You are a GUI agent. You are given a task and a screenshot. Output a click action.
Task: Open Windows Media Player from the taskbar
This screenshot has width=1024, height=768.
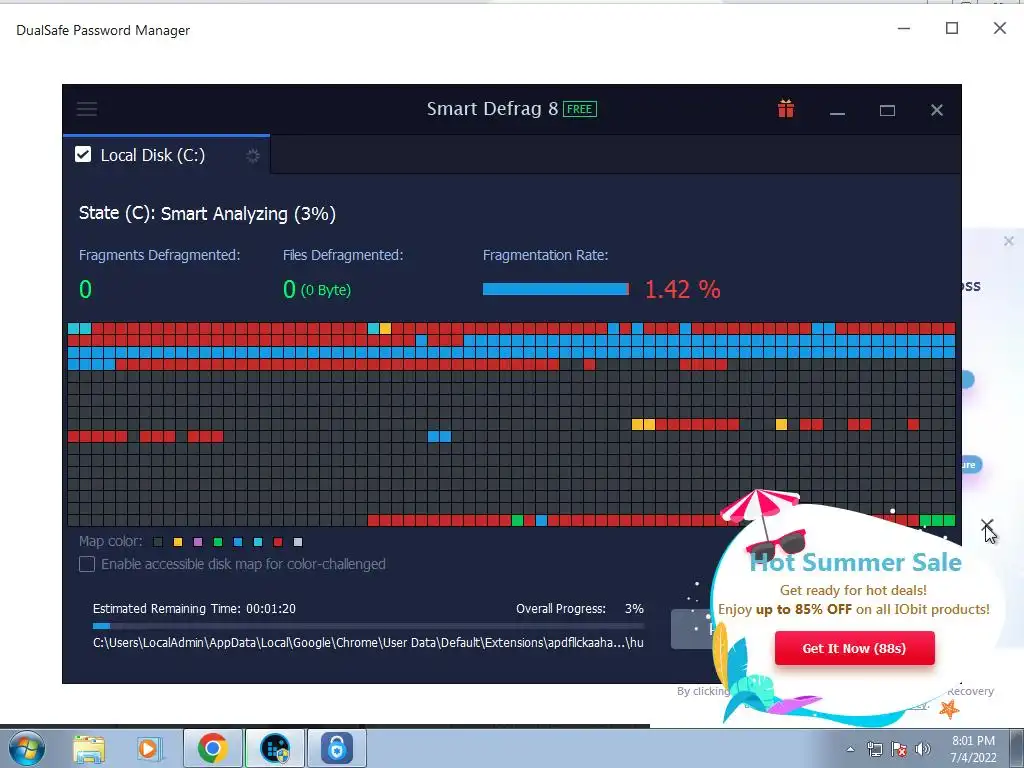[148, 748]
